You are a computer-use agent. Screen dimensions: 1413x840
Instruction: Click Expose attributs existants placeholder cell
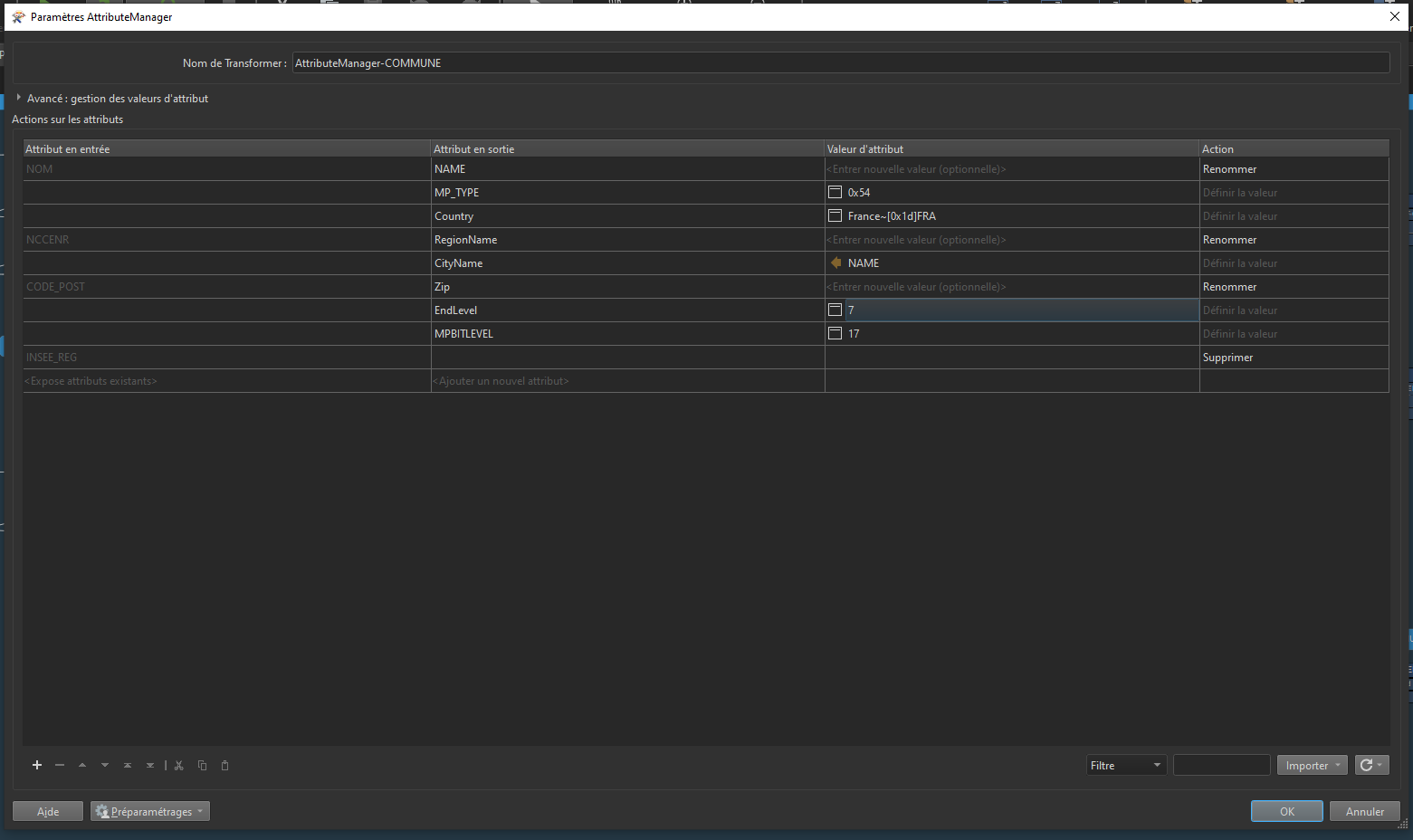[x=227, y=381]
